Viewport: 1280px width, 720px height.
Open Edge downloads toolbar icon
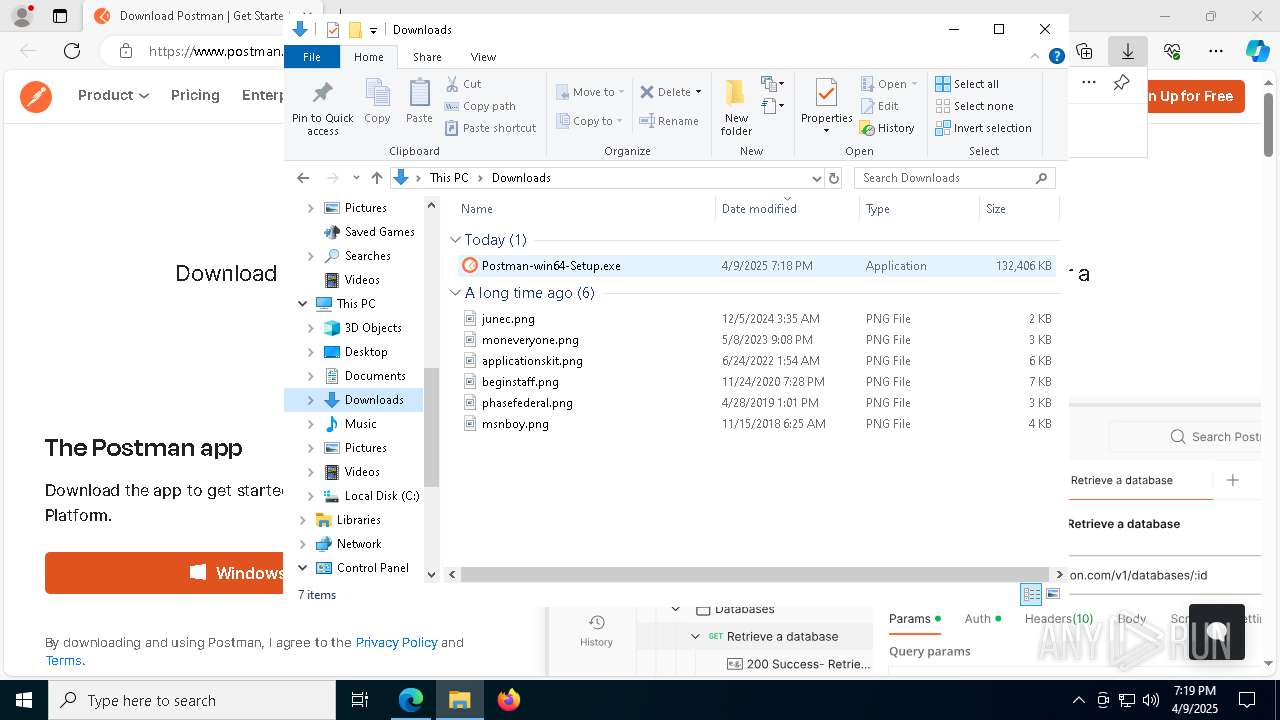tap(1128, 51)
